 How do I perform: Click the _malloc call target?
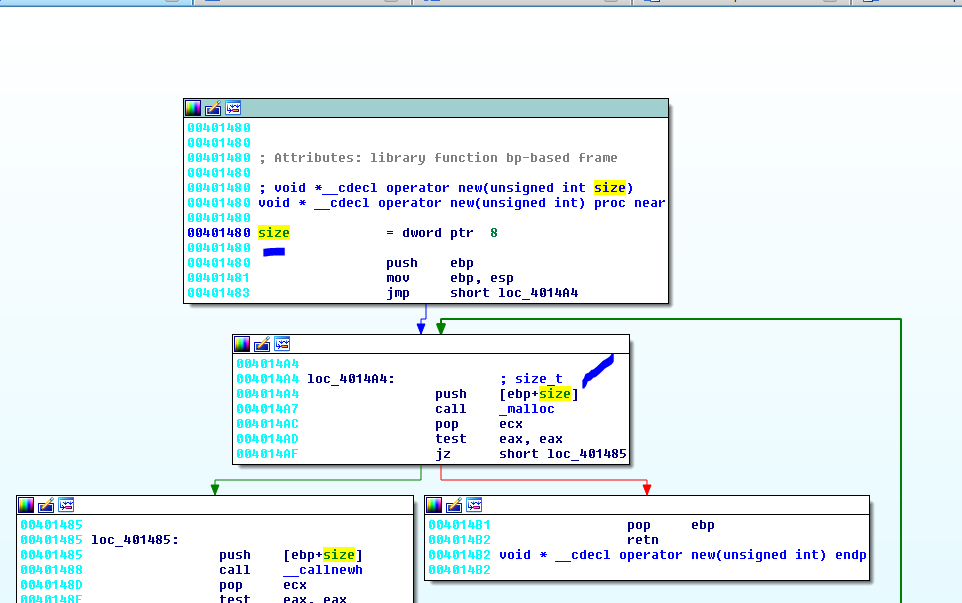coord(526,409)
